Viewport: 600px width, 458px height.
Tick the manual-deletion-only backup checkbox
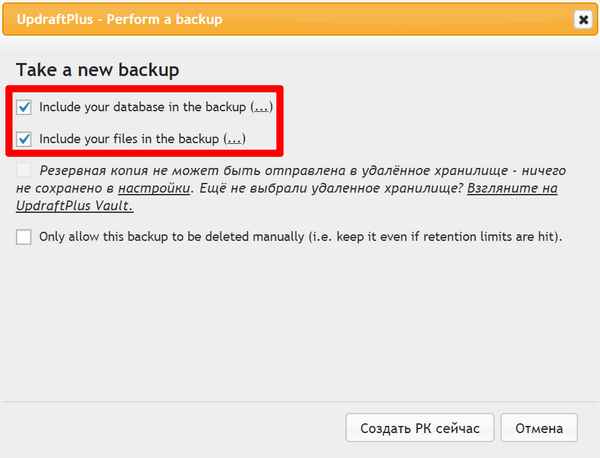[x=24, y=237]
